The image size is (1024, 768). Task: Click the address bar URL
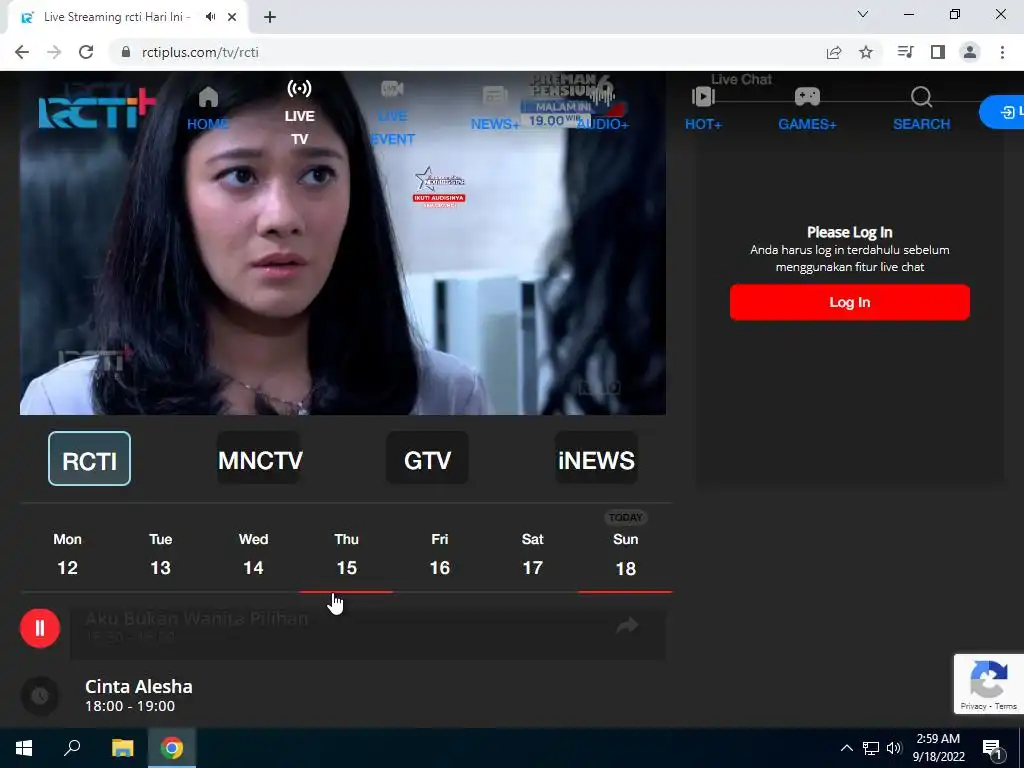click(200, 52)
